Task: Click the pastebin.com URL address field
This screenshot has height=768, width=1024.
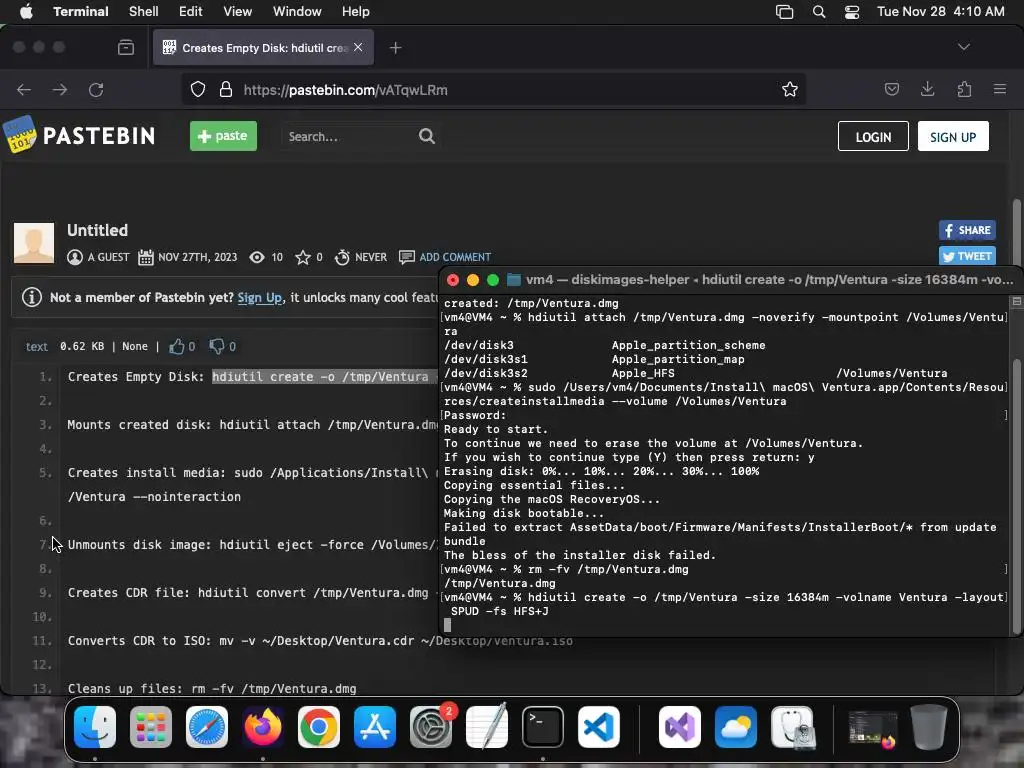Action: (494, 89)
